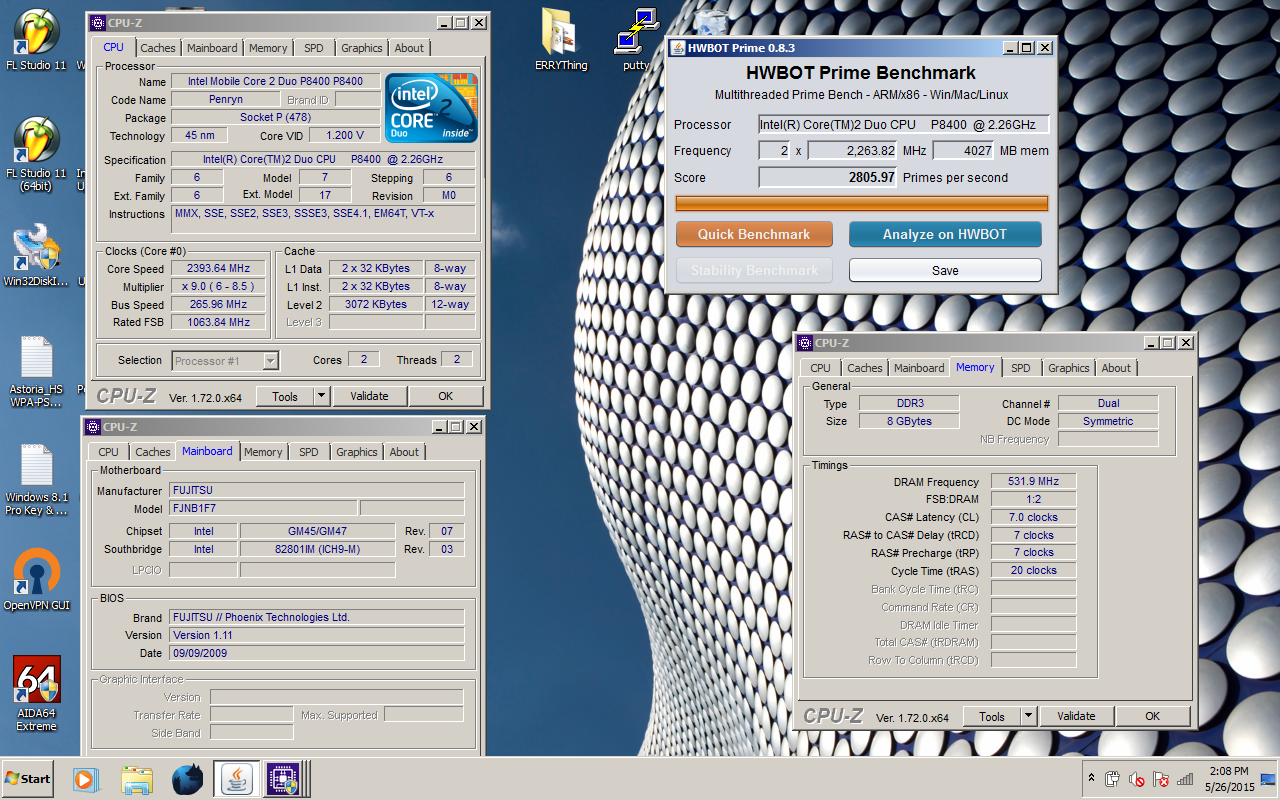Open Windows Explorer from the taskbar
This screenshot has height=800, width=1280.
tap(137, 779)
